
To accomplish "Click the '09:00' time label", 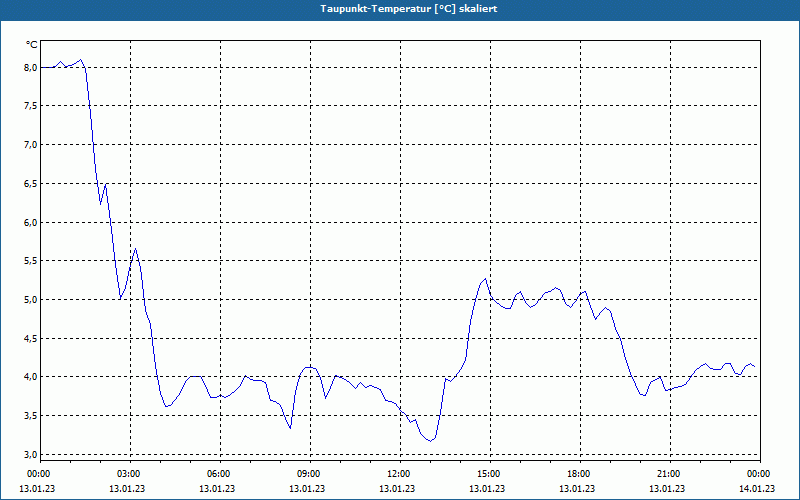I will (309, 474).
